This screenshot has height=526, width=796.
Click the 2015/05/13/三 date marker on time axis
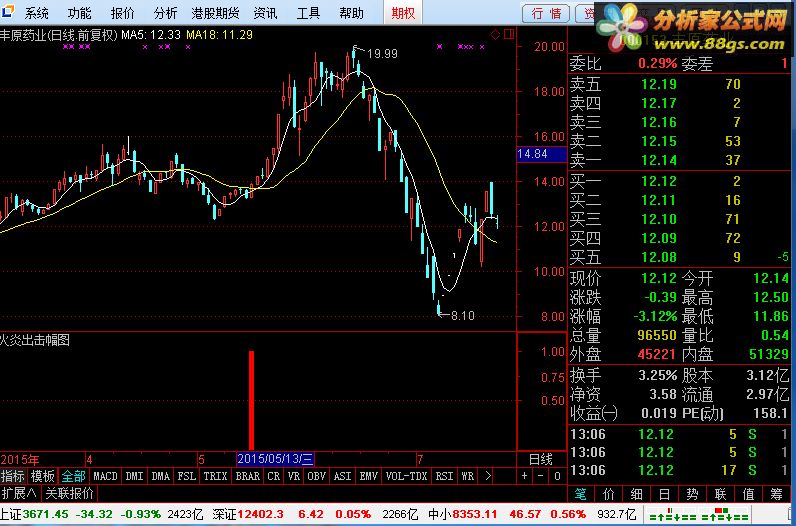(x=276, y=459)
